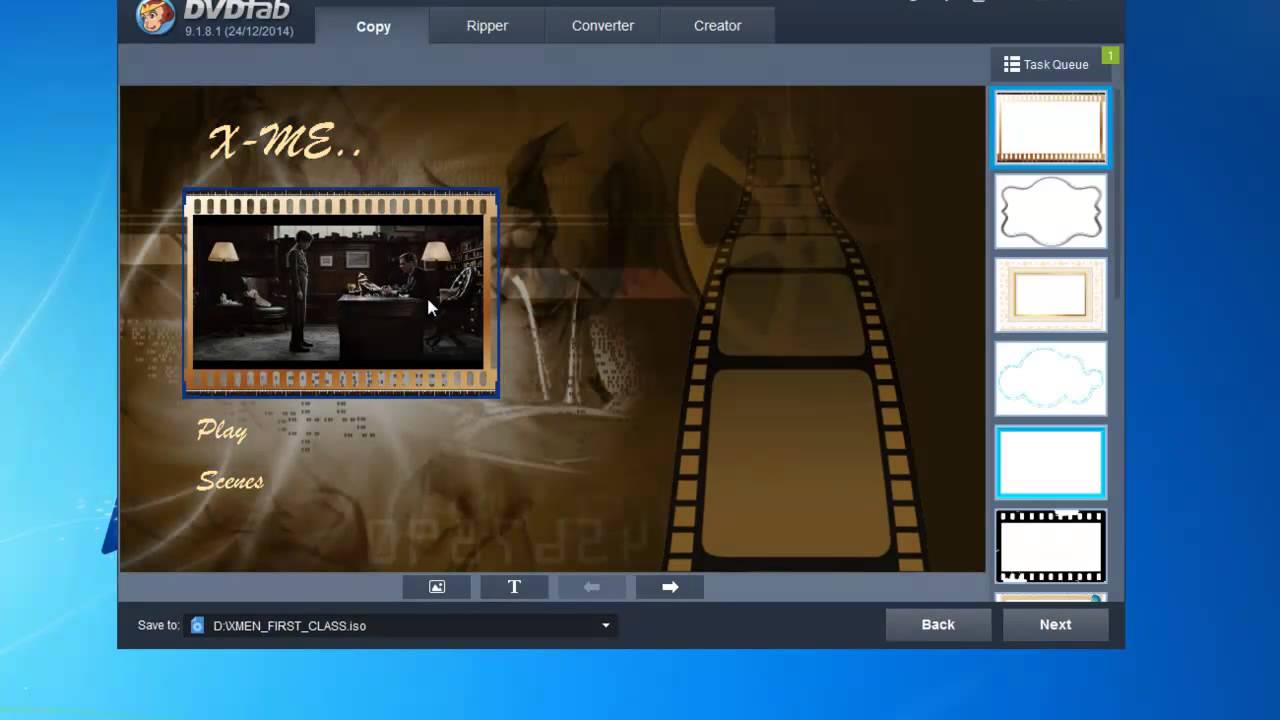Click the Back button
This screenshot has width=1280, height=720.
[x=938, y=624]
